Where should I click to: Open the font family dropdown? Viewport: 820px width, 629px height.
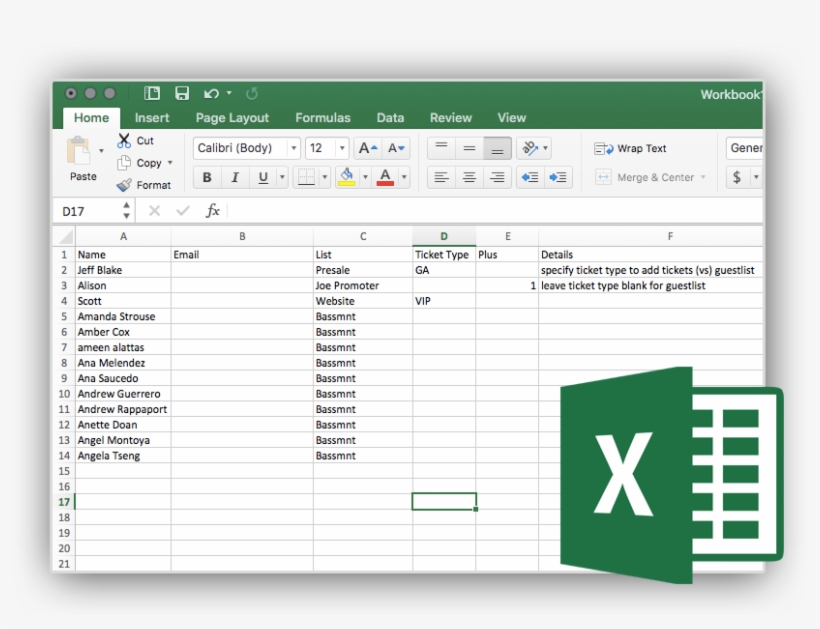pos(293,147)
